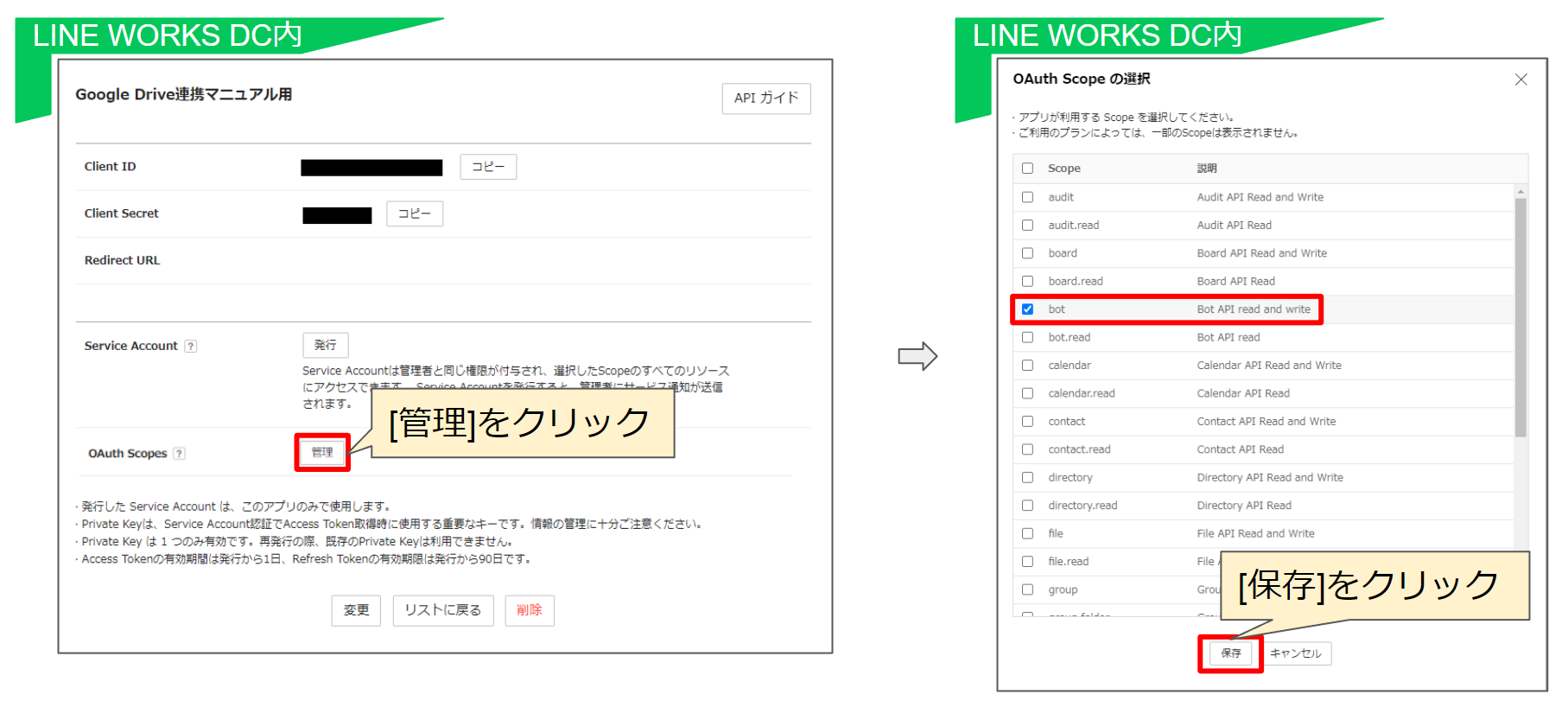Screen dimensions: 1568x707
Task: Check the file.read scope checkbox
Action: click(1027, 562)
